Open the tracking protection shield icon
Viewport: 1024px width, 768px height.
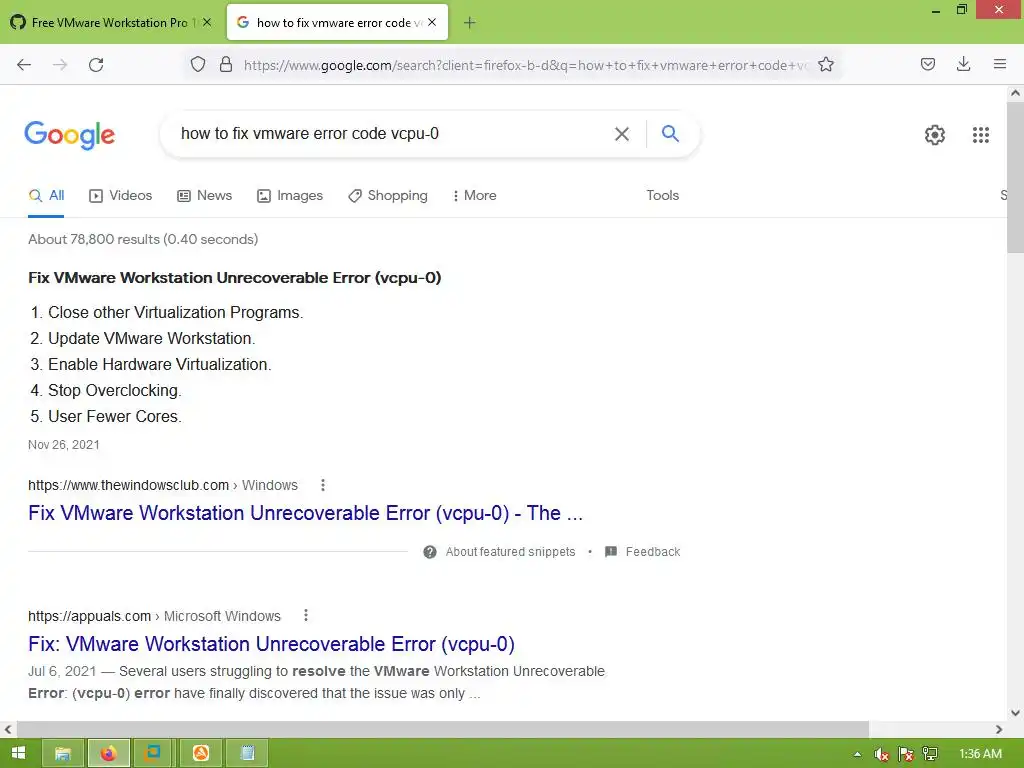pyautogui.click(x=198, y=65)
